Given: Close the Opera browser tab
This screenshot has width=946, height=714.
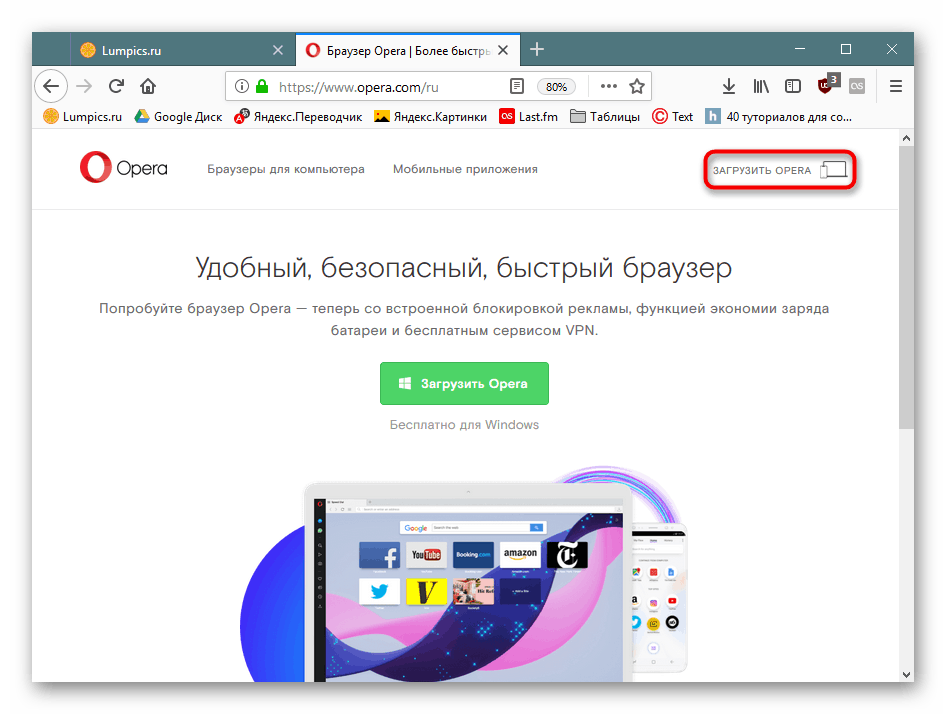Looking at the screenshot, I should pyautogui.click(x=503, y=50).
